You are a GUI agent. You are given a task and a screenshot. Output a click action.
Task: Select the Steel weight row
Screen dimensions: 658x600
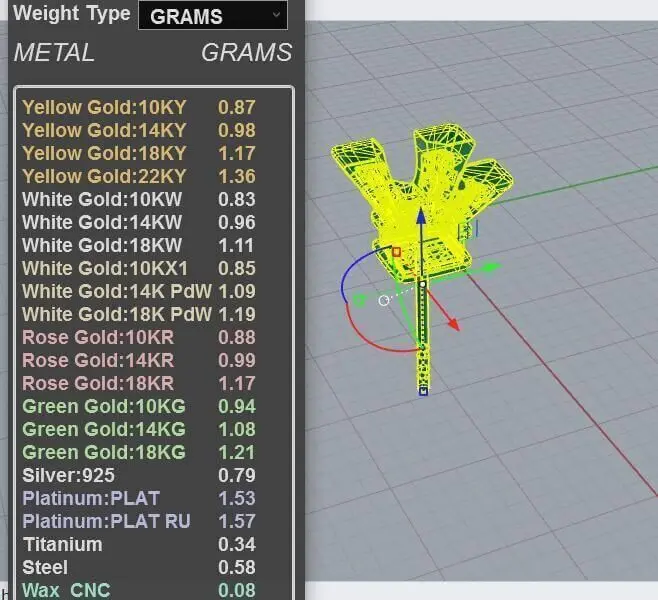139,567
